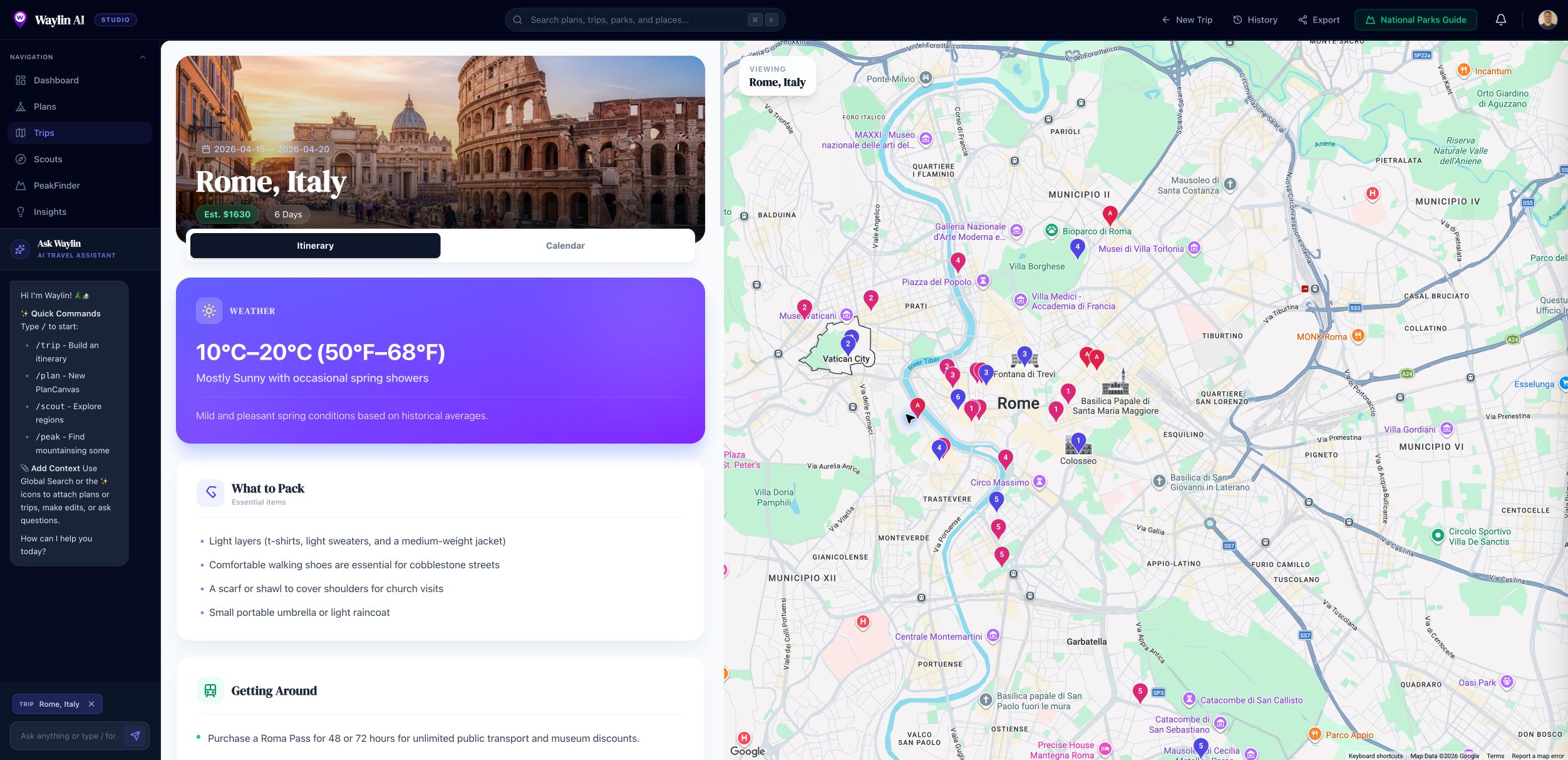The width and height of the screenshot is (1568, 760).
Task: Open the user profile avatar
Action: click(1548, 19)
